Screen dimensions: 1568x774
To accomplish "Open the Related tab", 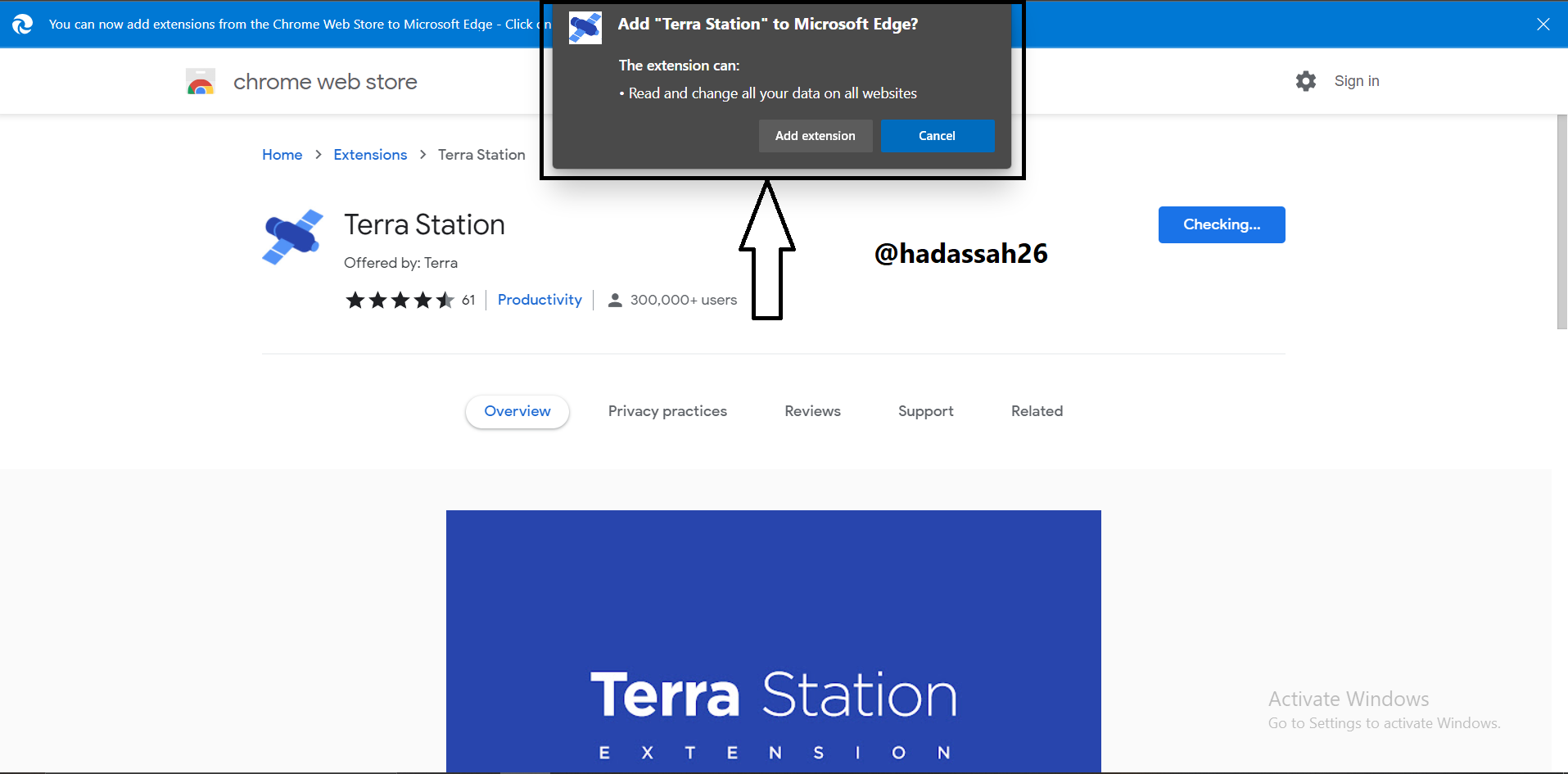I will tap(1037, 411).
